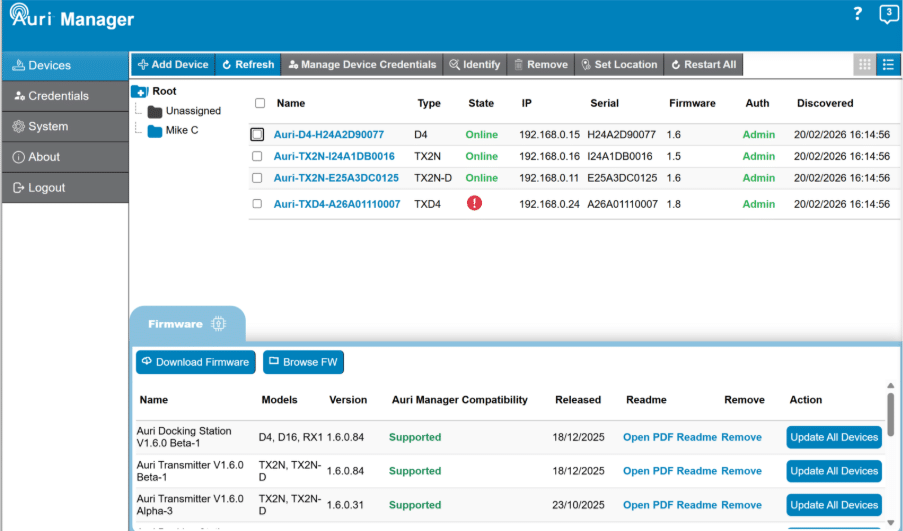Open PDF Readme for Transmitter V1.6.0 Beta-1

tap(670, 471)
